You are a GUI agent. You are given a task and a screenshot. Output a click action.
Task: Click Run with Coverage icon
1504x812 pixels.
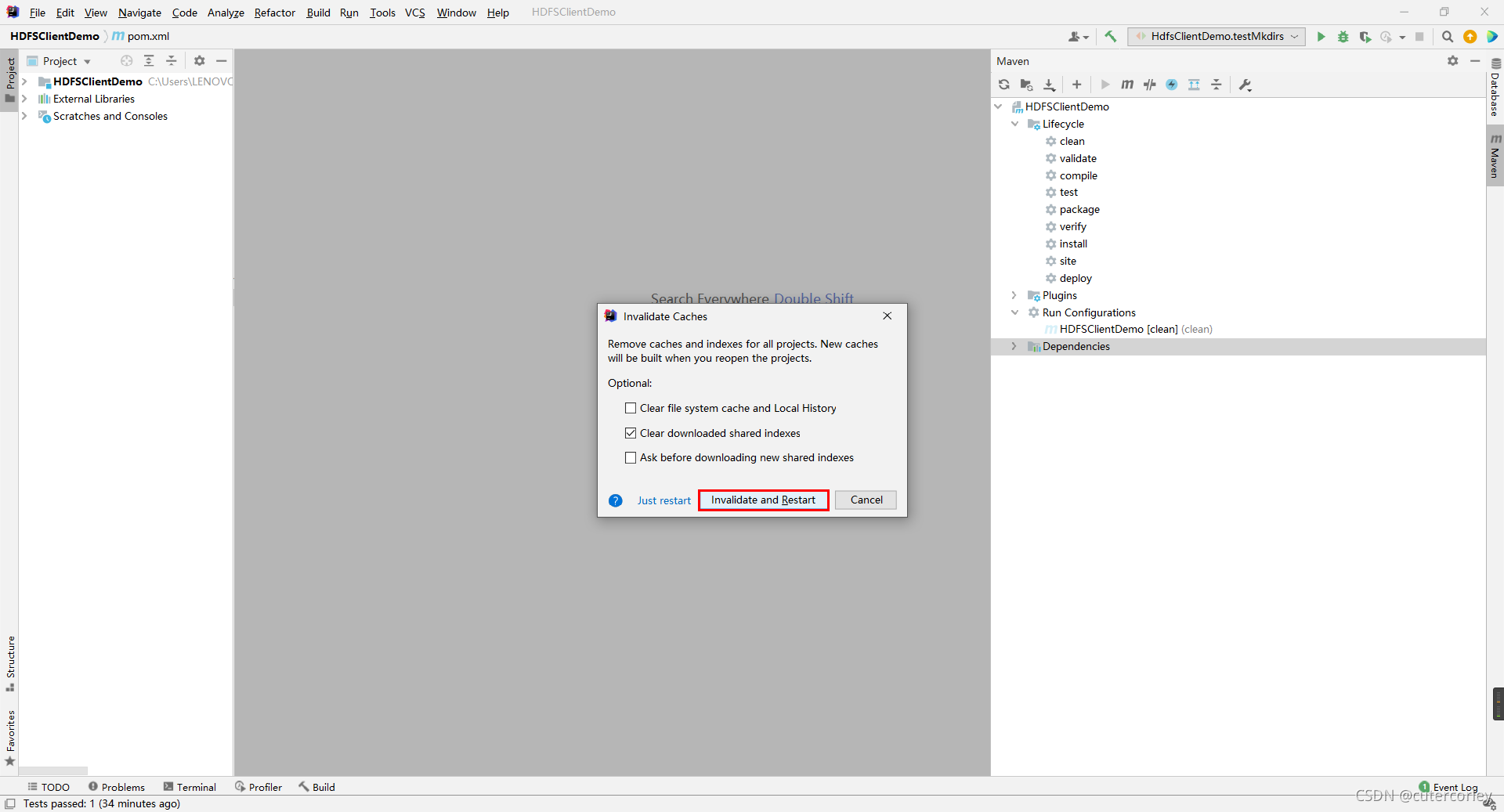[x=1365, y=36]
